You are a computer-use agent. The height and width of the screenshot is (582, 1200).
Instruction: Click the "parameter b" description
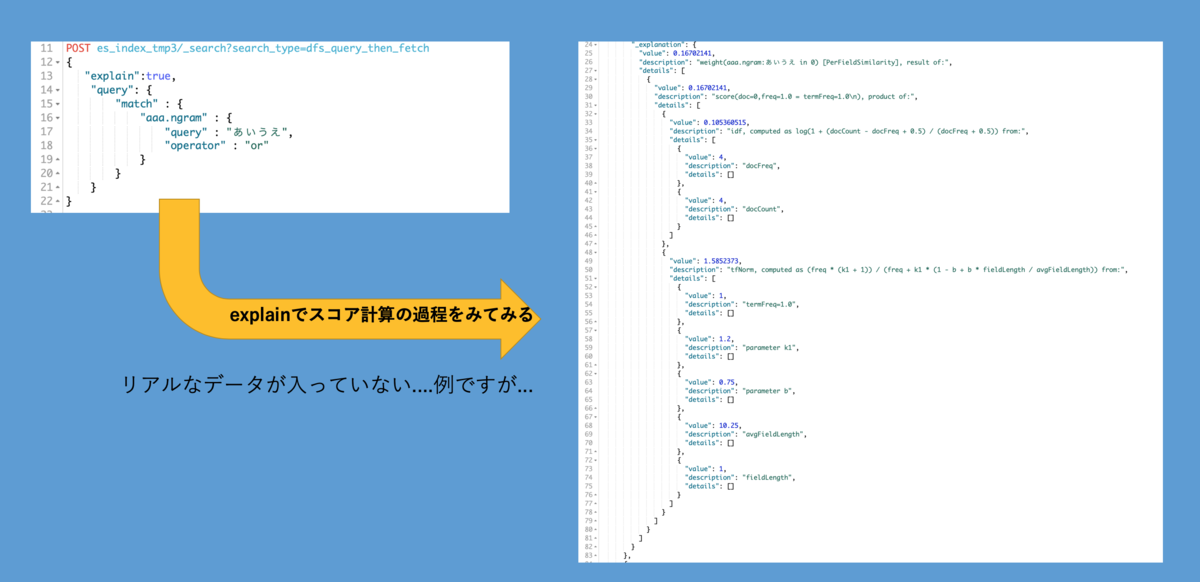[x=768, y=391]
